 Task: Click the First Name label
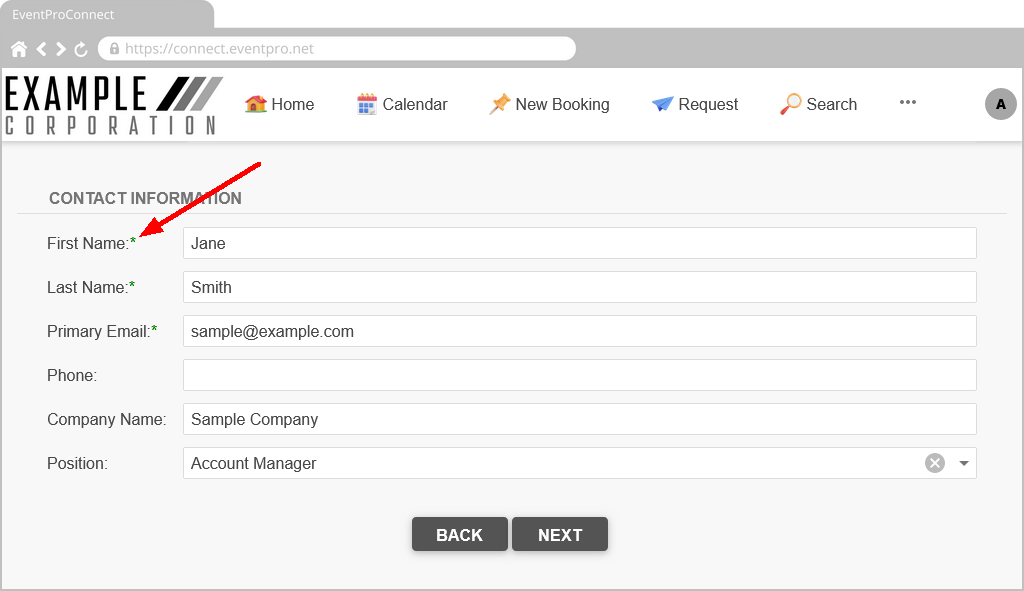(88, 244)
